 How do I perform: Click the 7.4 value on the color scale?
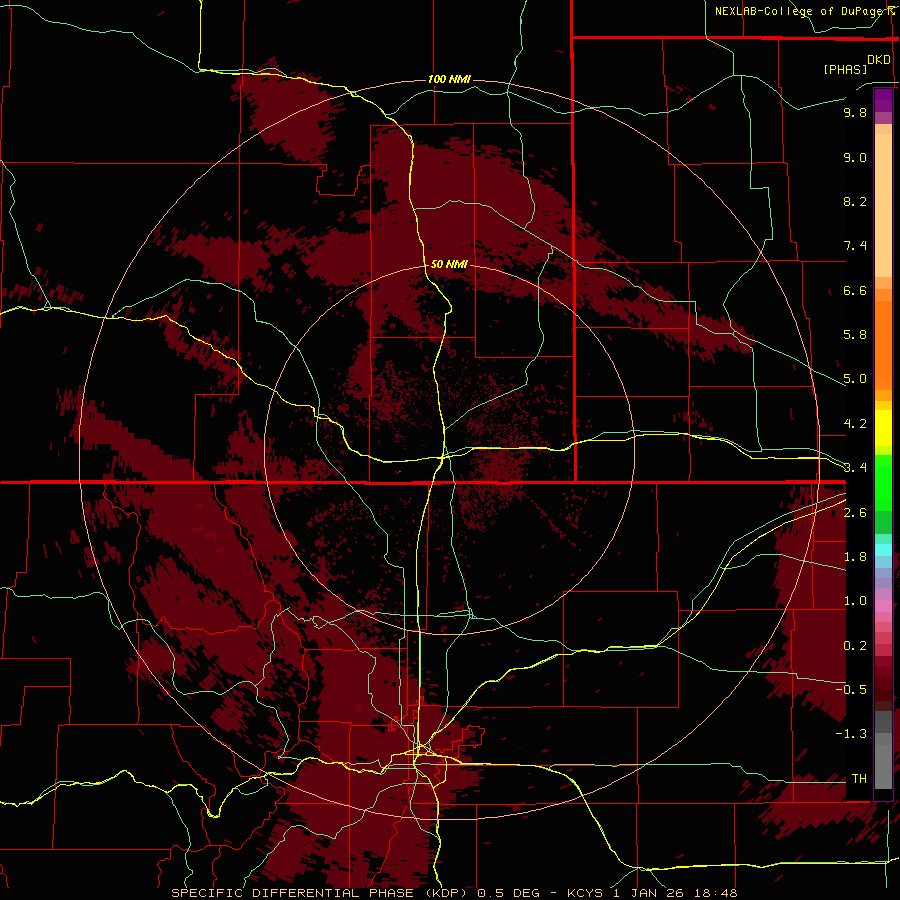coord(855,246)
